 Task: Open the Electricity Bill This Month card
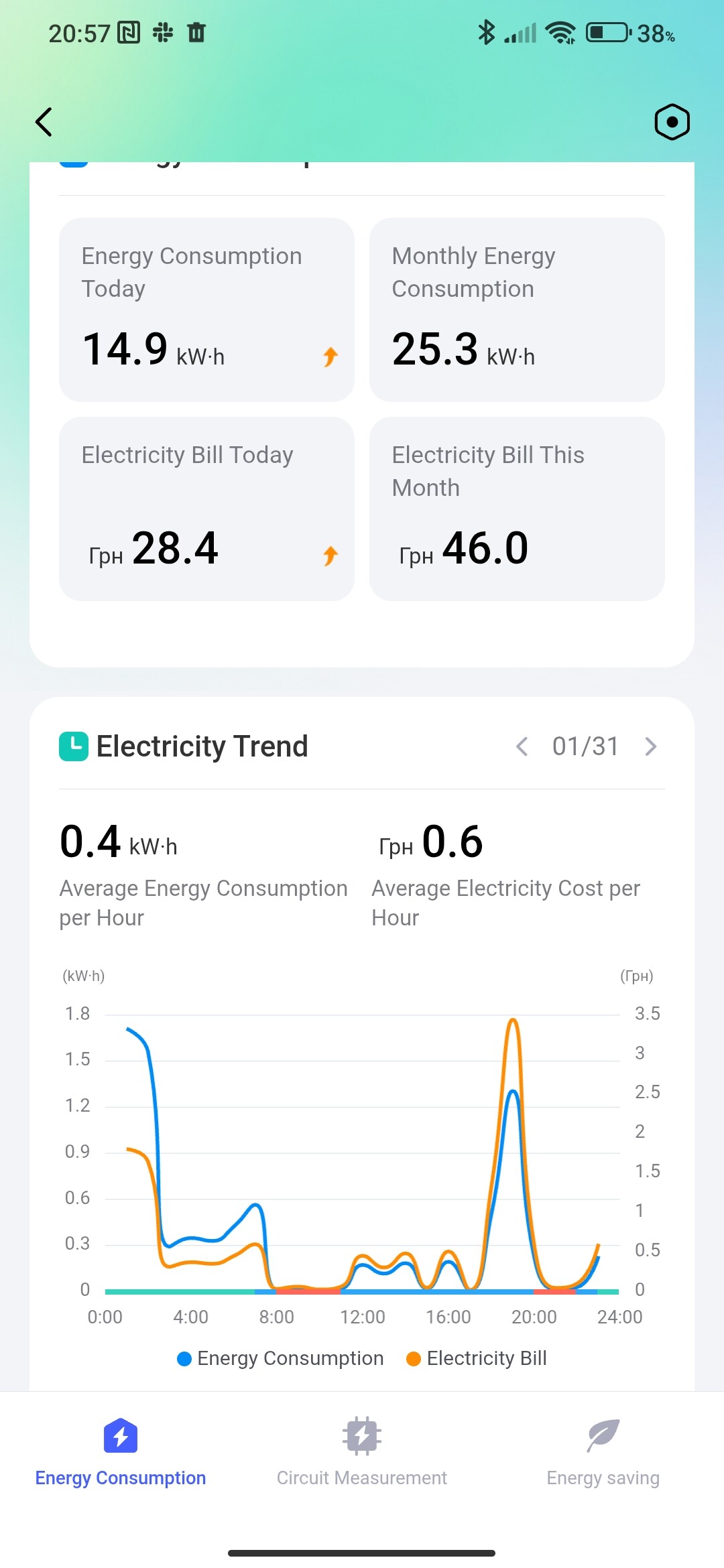pyautogui.click(x=517, y=509)
